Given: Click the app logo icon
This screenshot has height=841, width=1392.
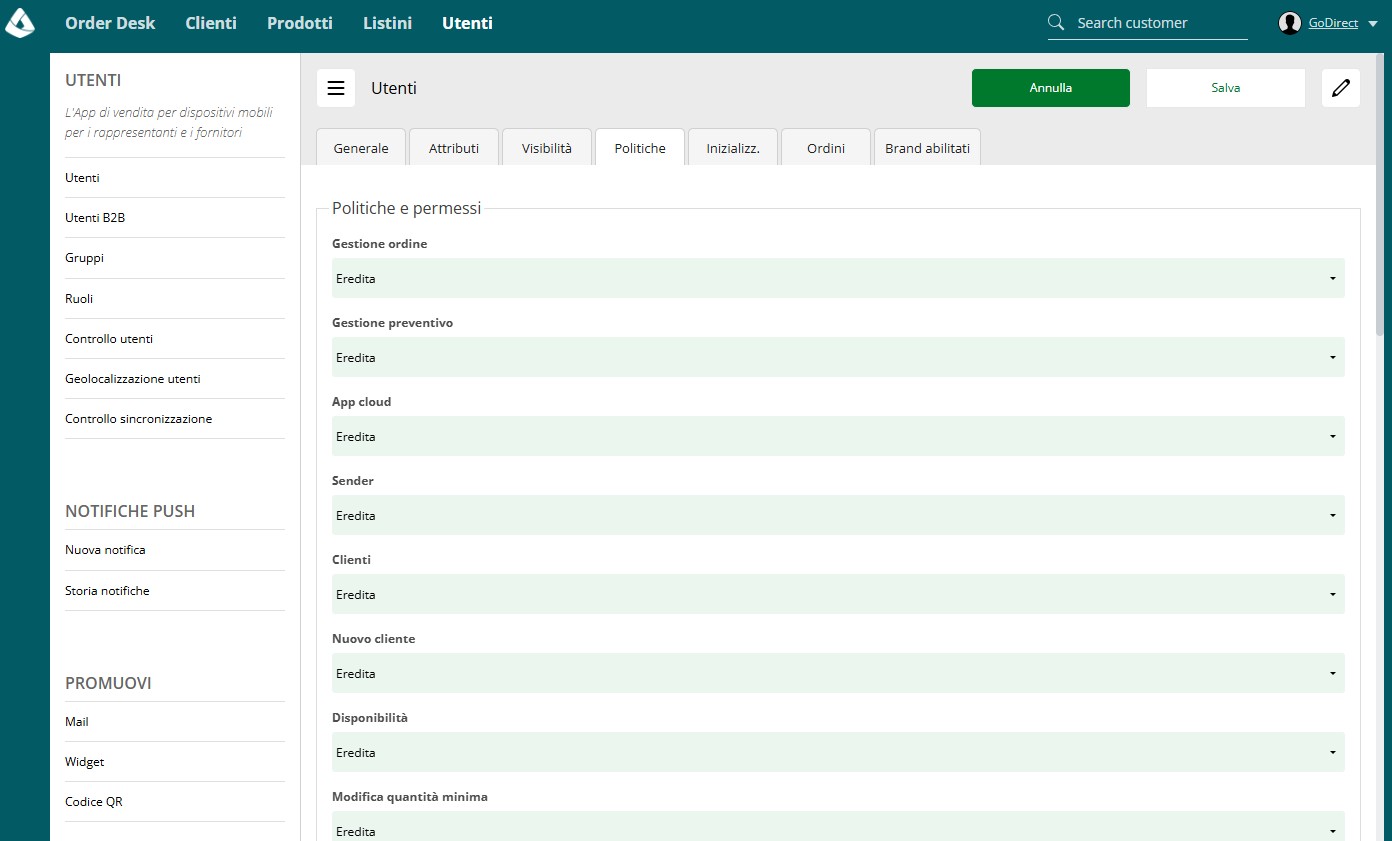Looking at the screenshot, I should tap(20, 22).
